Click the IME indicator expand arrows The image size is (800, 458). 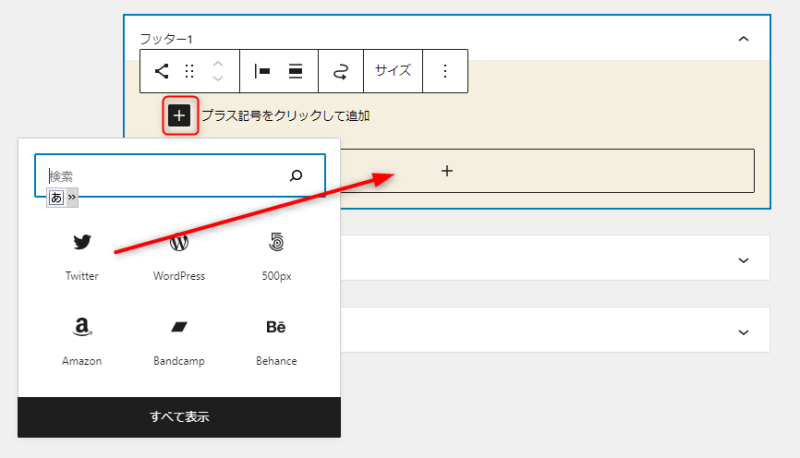(72, 197)
